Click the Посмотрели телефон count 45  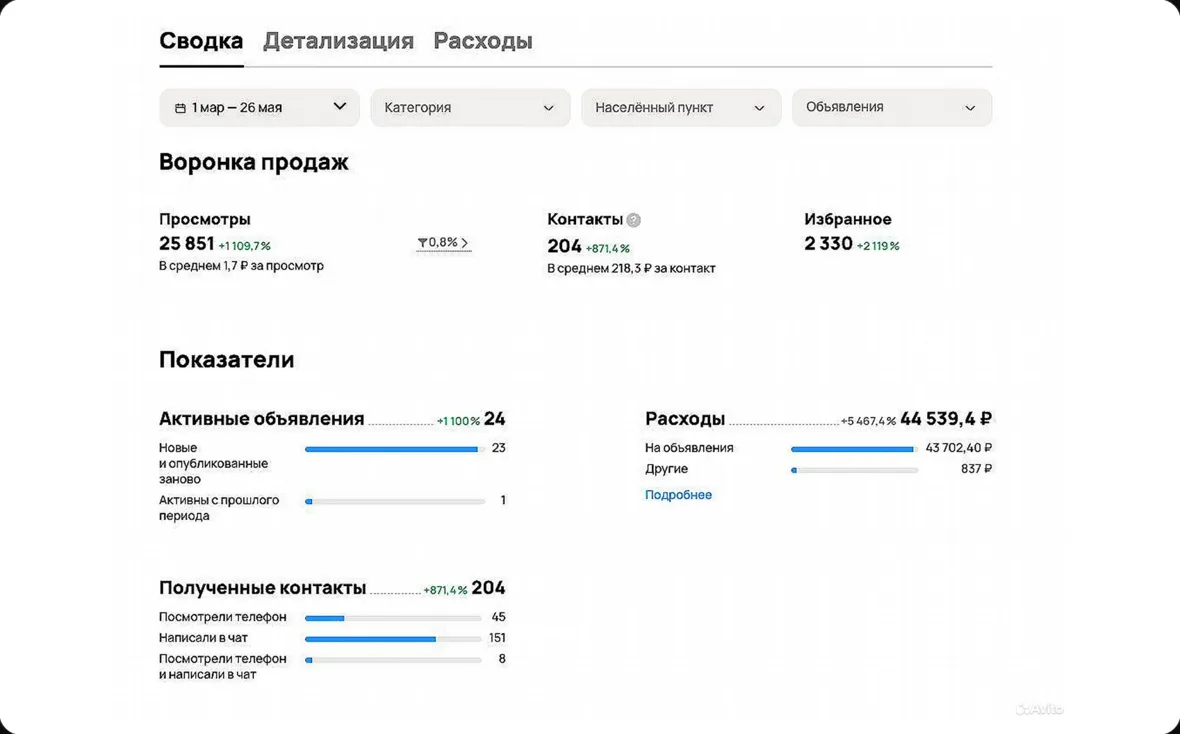click(498, 617)
